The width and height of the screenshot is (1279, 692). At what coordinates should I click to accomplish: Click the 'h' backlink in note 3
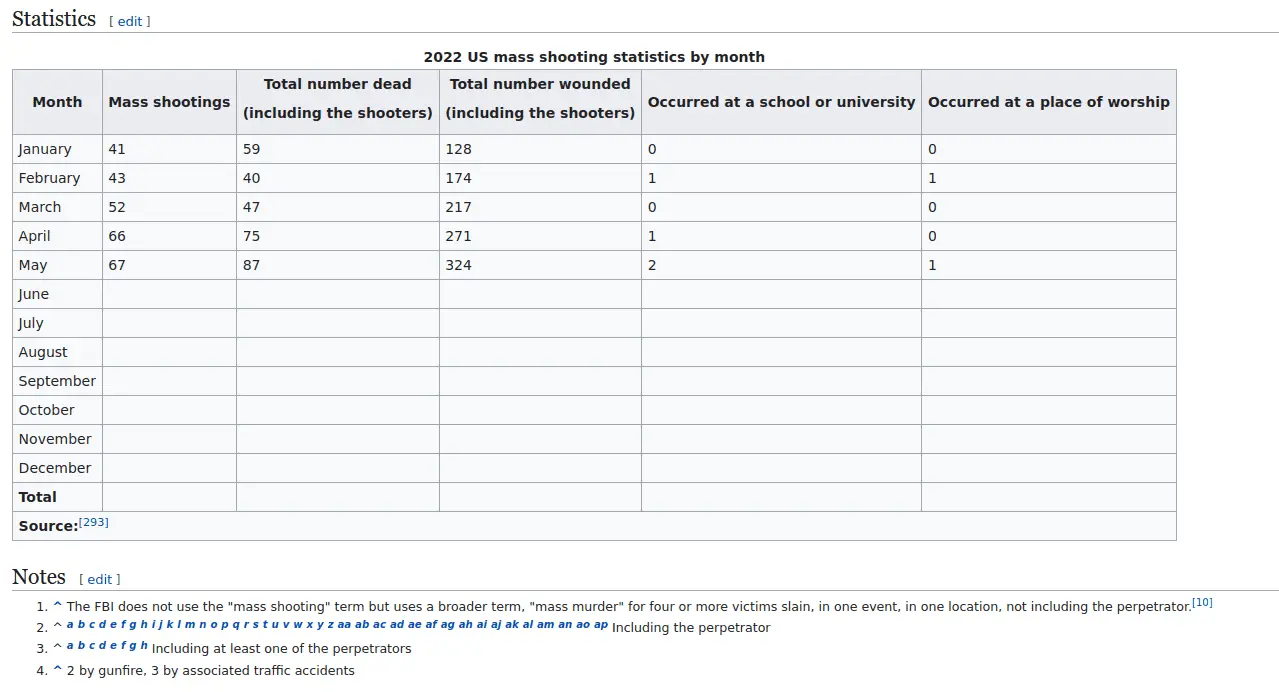(x=144, y=646)
